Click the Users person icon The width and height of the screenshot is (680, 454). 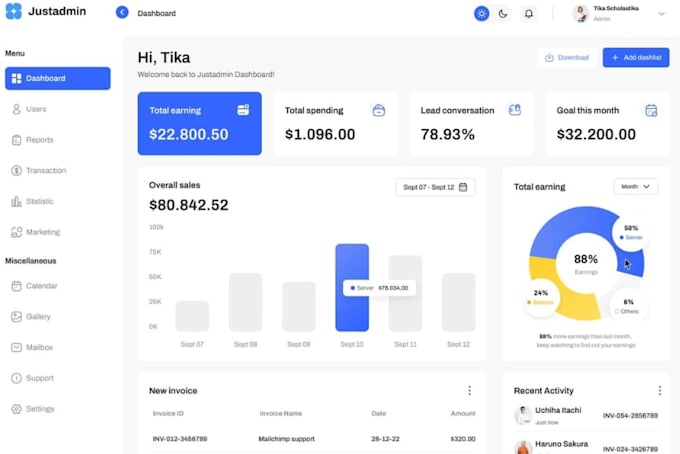(x=16, y=109)
